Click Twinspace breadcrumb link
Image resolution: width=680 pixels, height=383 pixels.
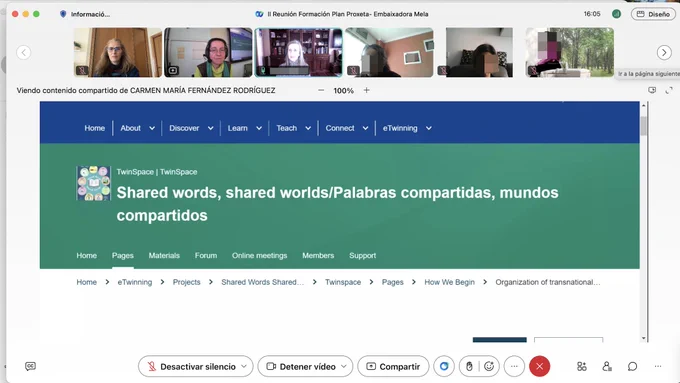[x=343, y=282]
